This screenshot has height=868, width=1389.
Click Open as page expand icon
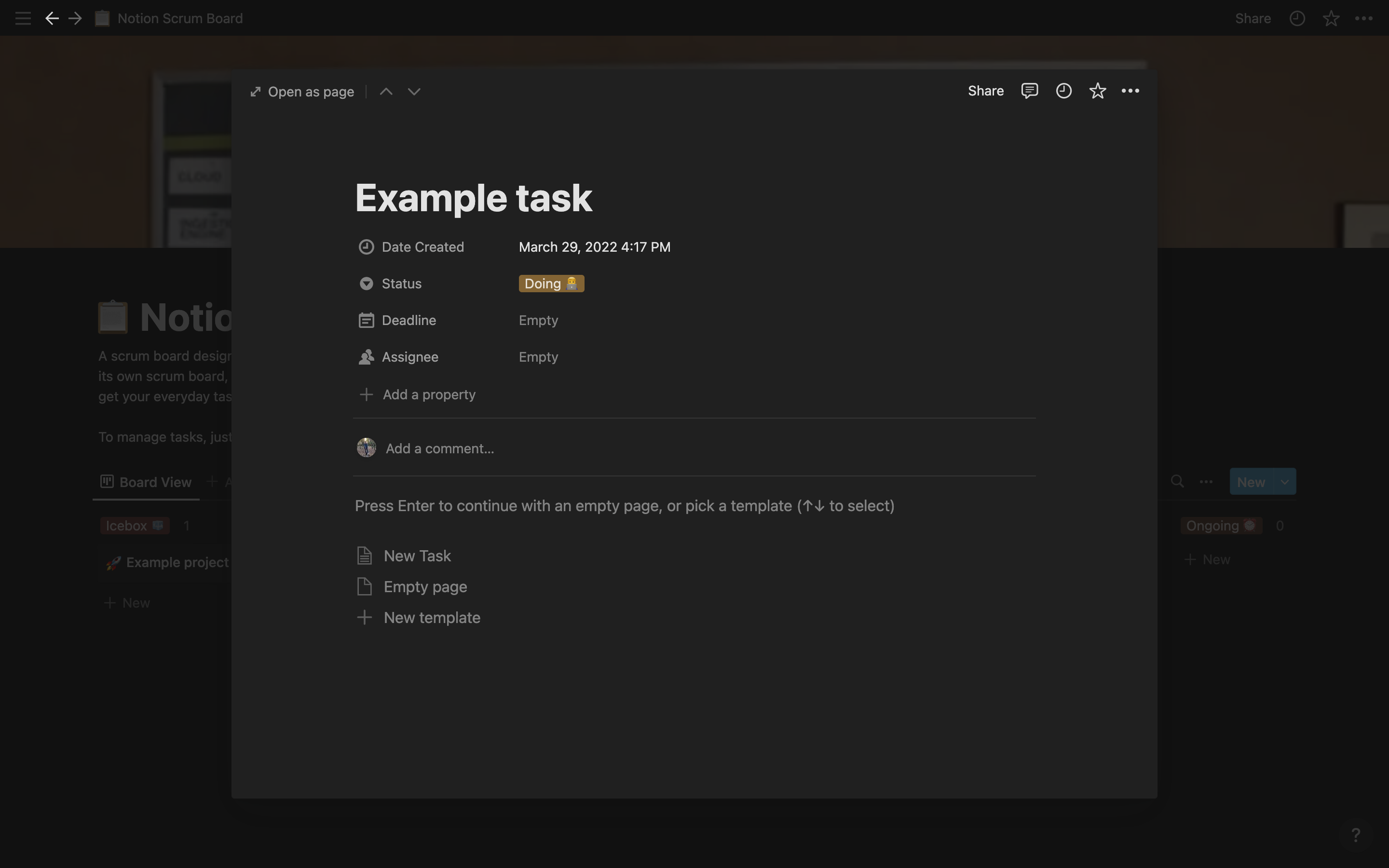(256, 92)
